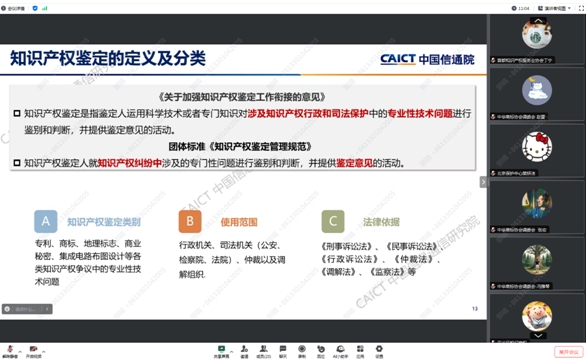This screenshot has height=363, width=586.
Task: Click the red leave meeting button
Action: [x=568, y=352]
